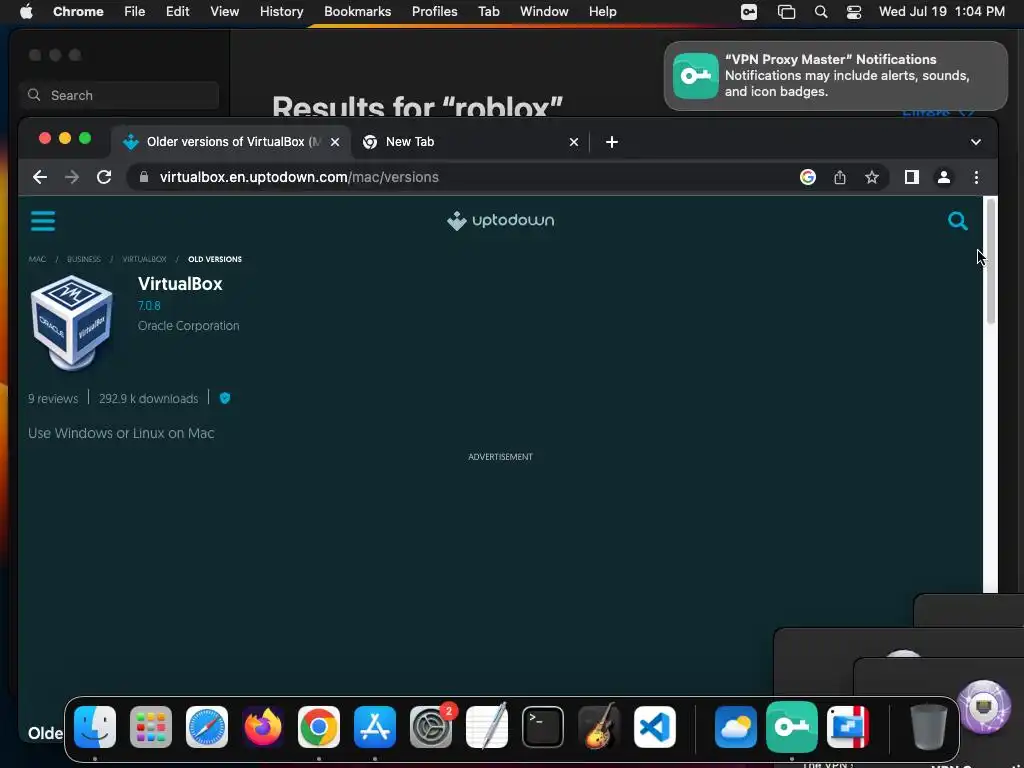Click BUSINESS in the breadcrumb
The image size is (1024, 768).
pyautogui.click(x=84, y=259)
